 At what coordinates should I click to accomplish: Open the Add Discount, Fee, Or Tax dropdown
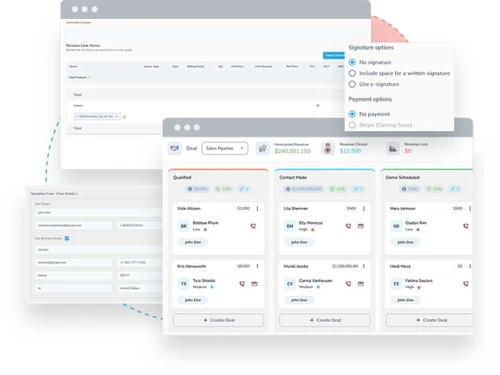tap(97, 116)
